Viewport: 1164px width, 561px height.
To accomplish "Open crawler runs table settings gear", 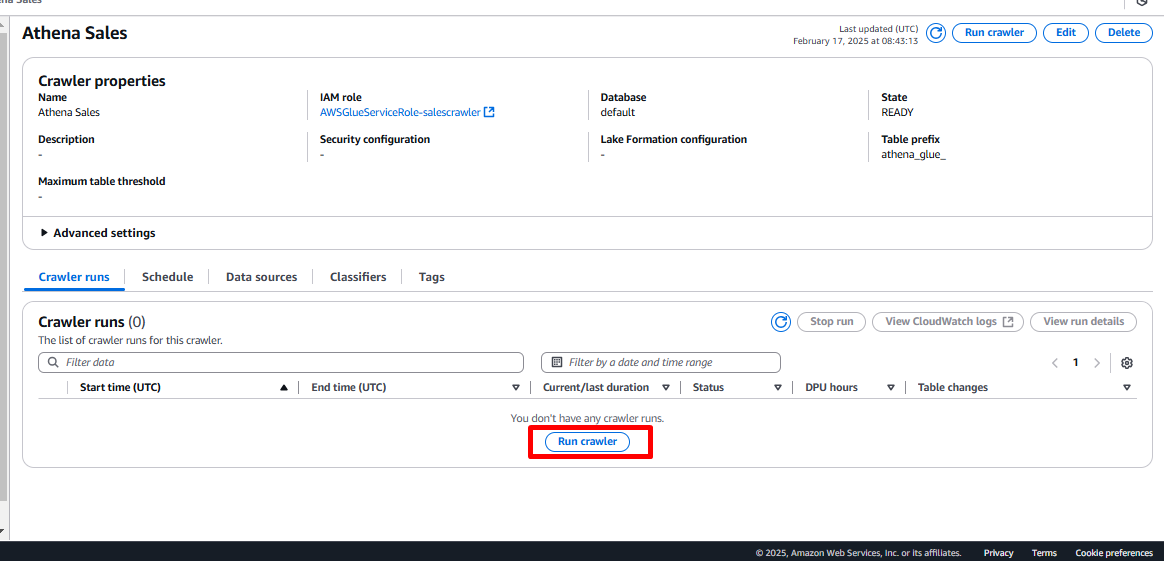I will coord(1127,363).
